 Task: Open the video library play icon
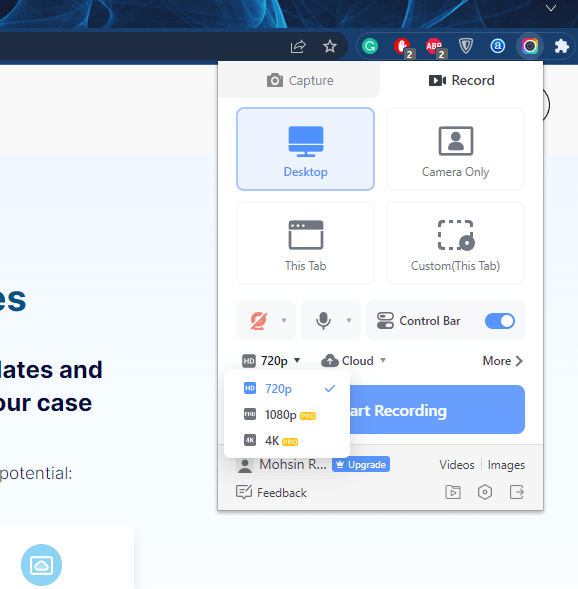pos(453,492)
